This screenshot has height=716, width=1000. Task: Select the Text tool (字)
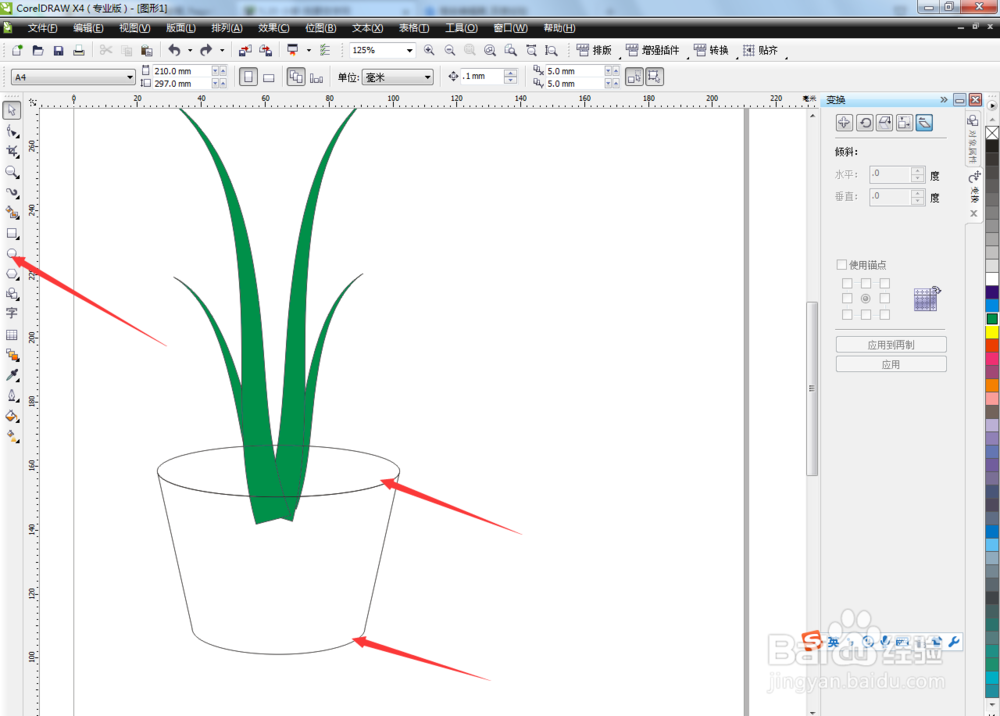click(x=11, y=314)
